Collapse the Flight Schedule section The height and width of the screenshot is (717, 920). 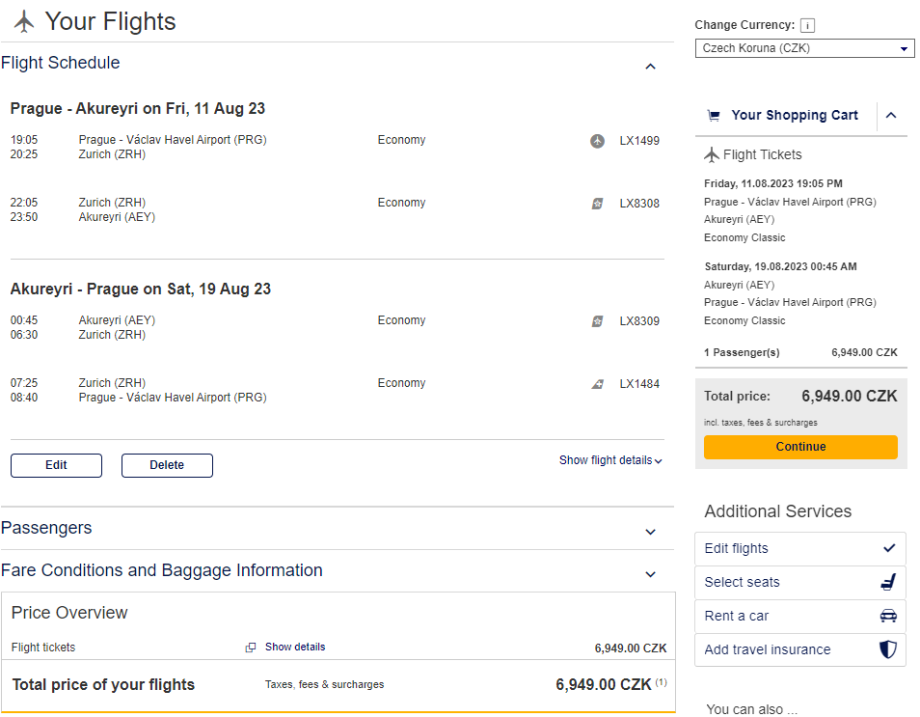point(650,67)
